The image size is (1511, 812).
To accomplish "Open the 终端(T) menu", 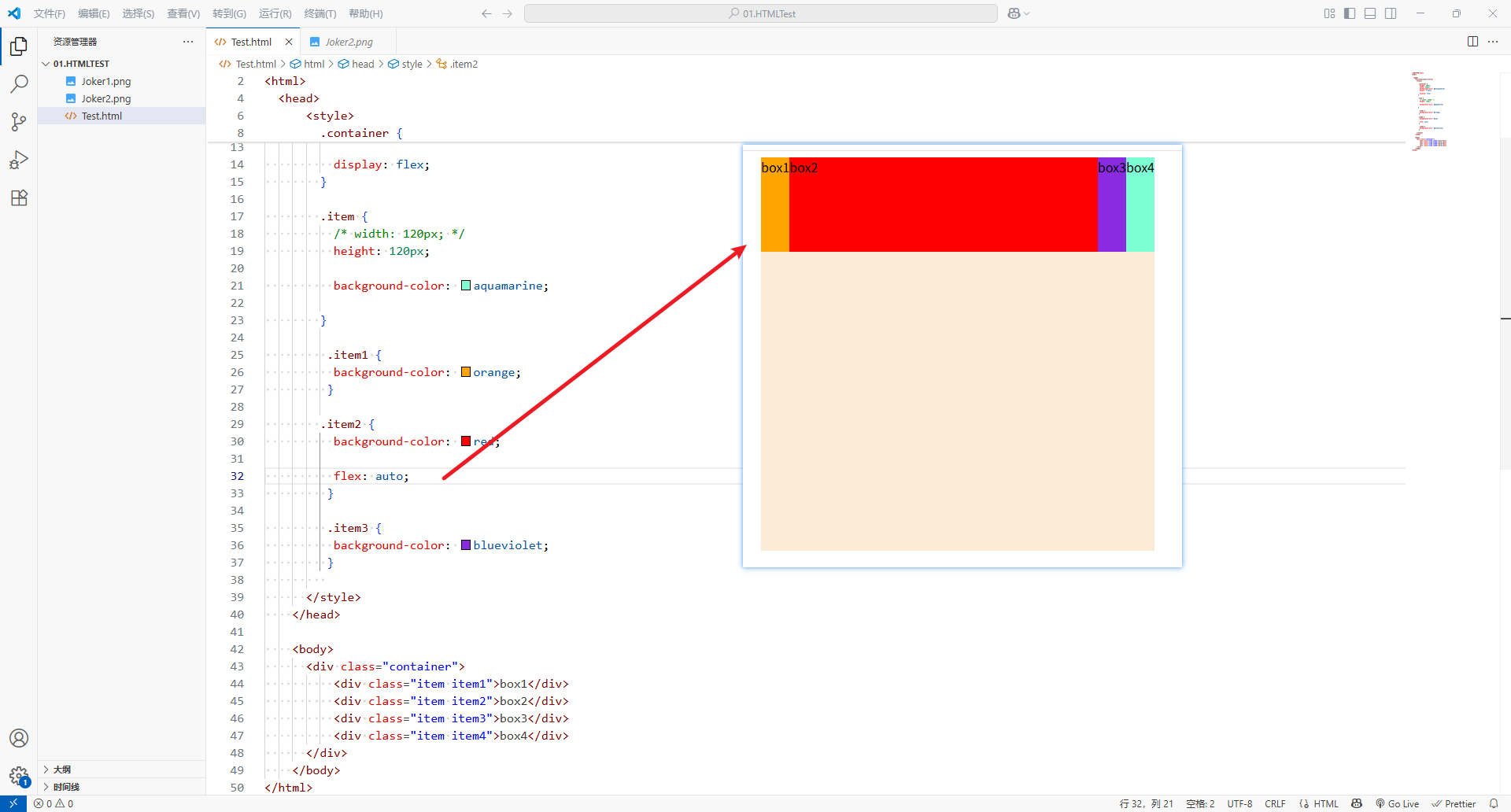I will pos(320,13).
